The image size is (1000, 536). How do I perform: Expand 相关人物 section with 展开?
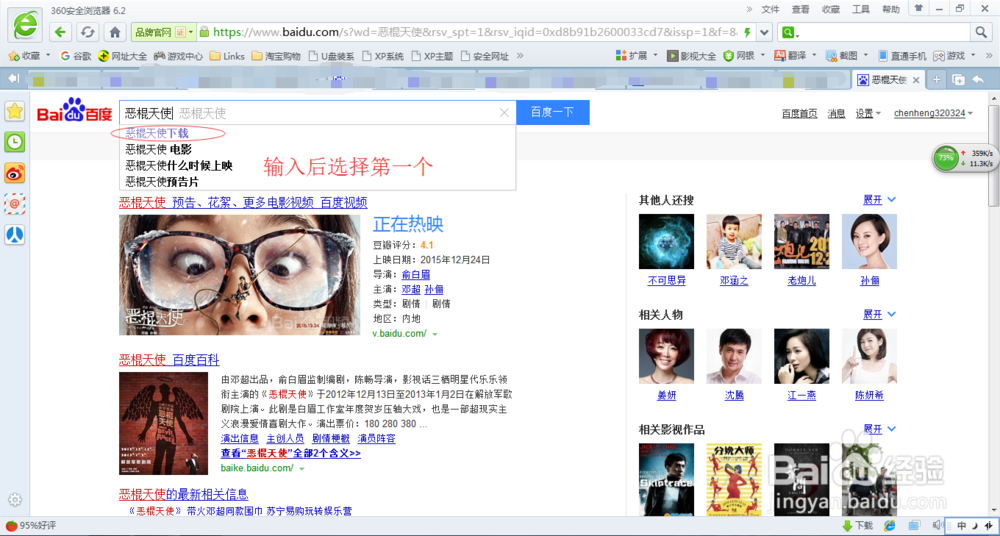point(879,315)
